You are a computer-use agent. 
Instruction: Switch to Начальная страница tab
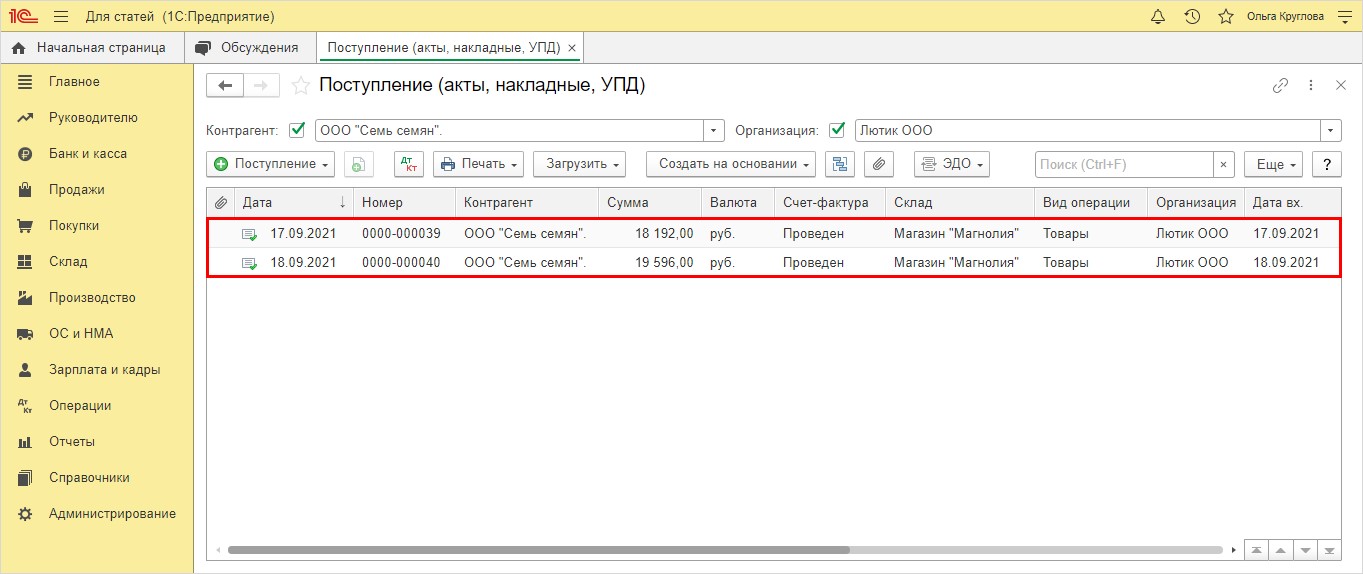(92, 47)
